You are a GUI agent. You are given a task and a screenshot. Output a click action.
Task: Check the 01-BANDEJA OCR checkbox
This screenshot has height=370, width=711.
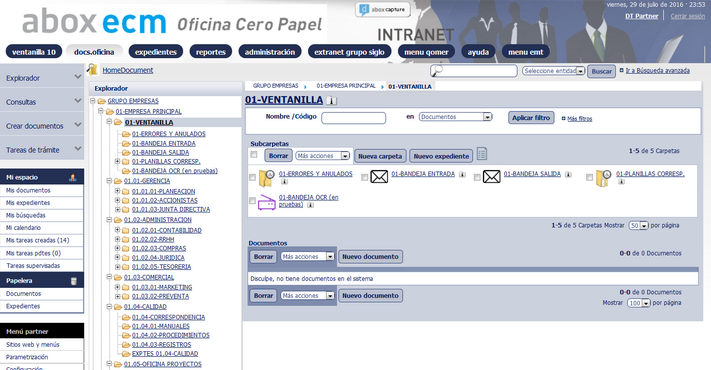click(253, 200)
